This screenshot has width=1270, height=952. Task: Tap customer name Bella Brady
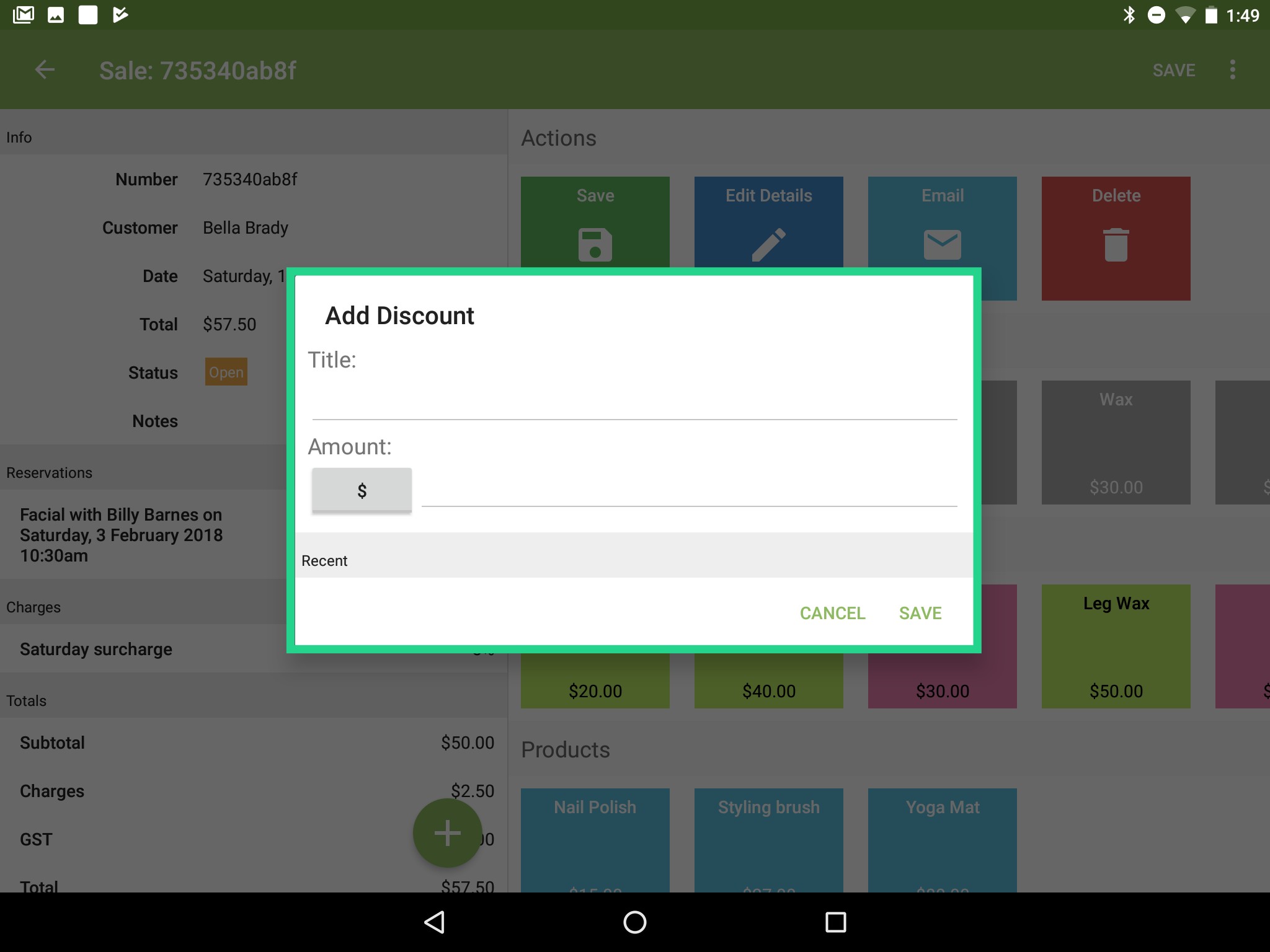tap(246, 227)
